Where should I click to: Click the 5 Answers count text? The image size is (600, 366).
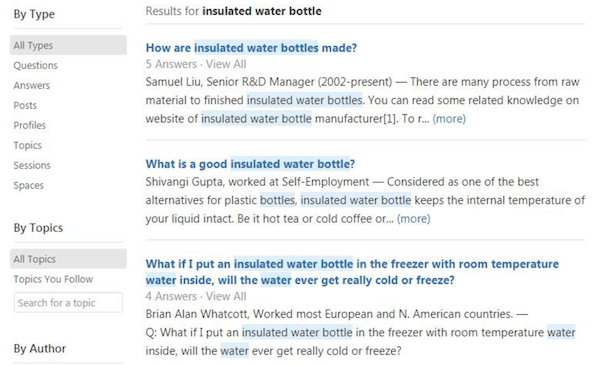pyautogui.click(x=171, y=64)
